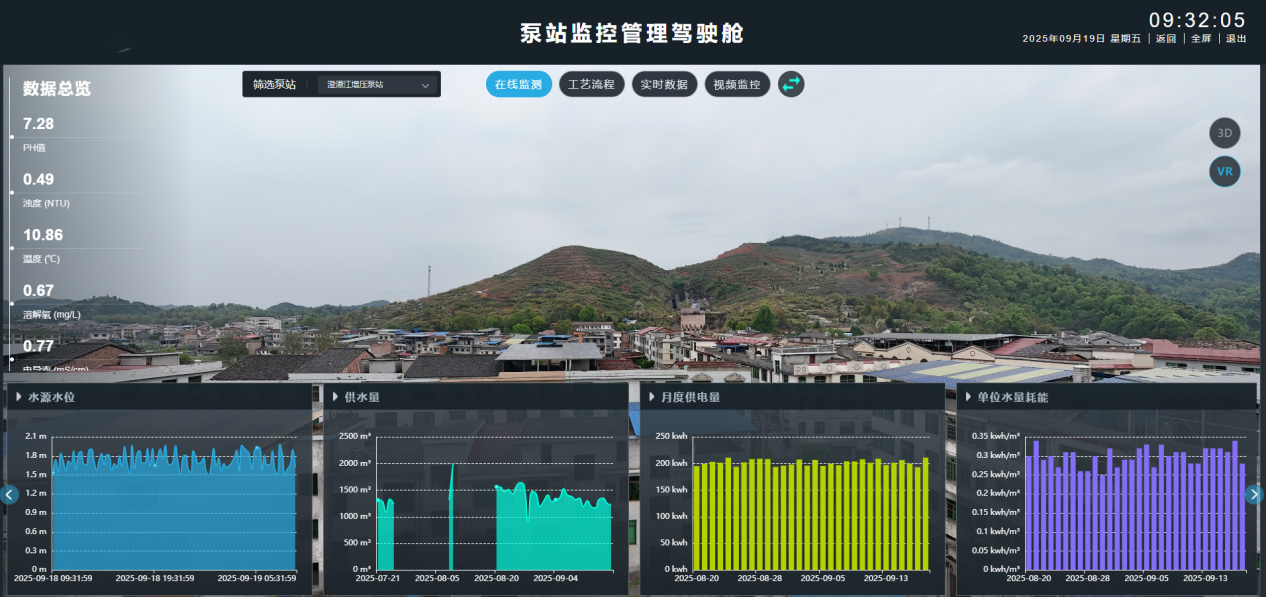Select the 在线监测 tab
The image size is (1266, 597).
pyautogui.click(x=519, y=85)
